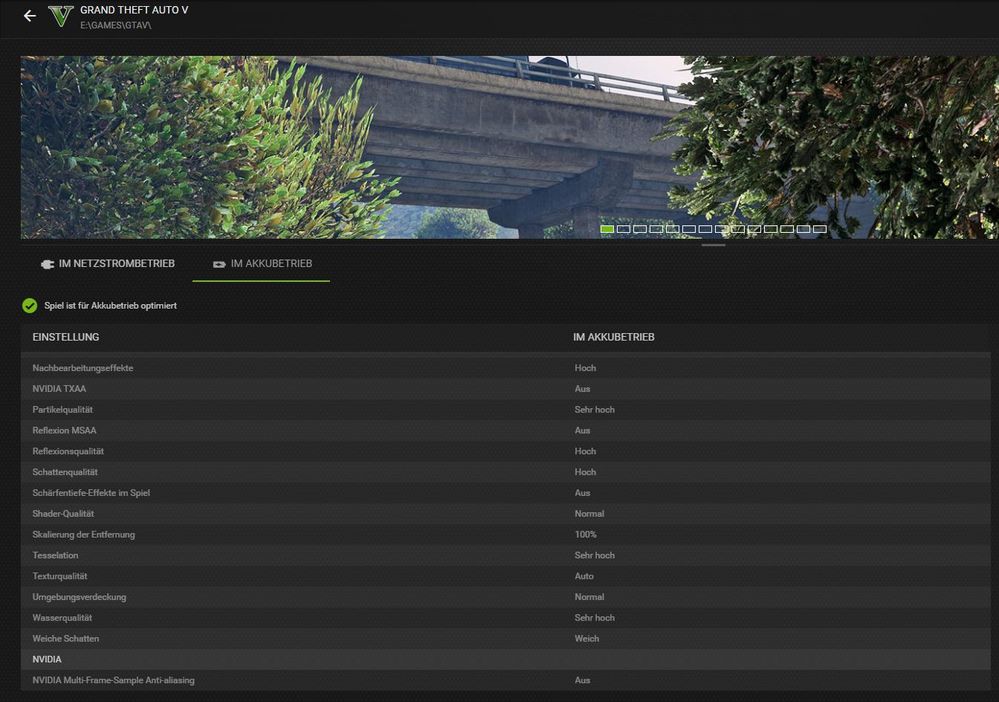
Task: Switch to the Im Netzstrombetrieb tab
Action: tap(108, 264)
